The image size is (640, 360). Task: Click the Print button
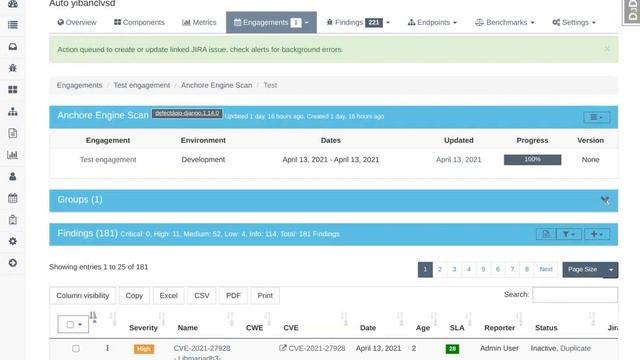pyautogui.click(x=265, y=296)
